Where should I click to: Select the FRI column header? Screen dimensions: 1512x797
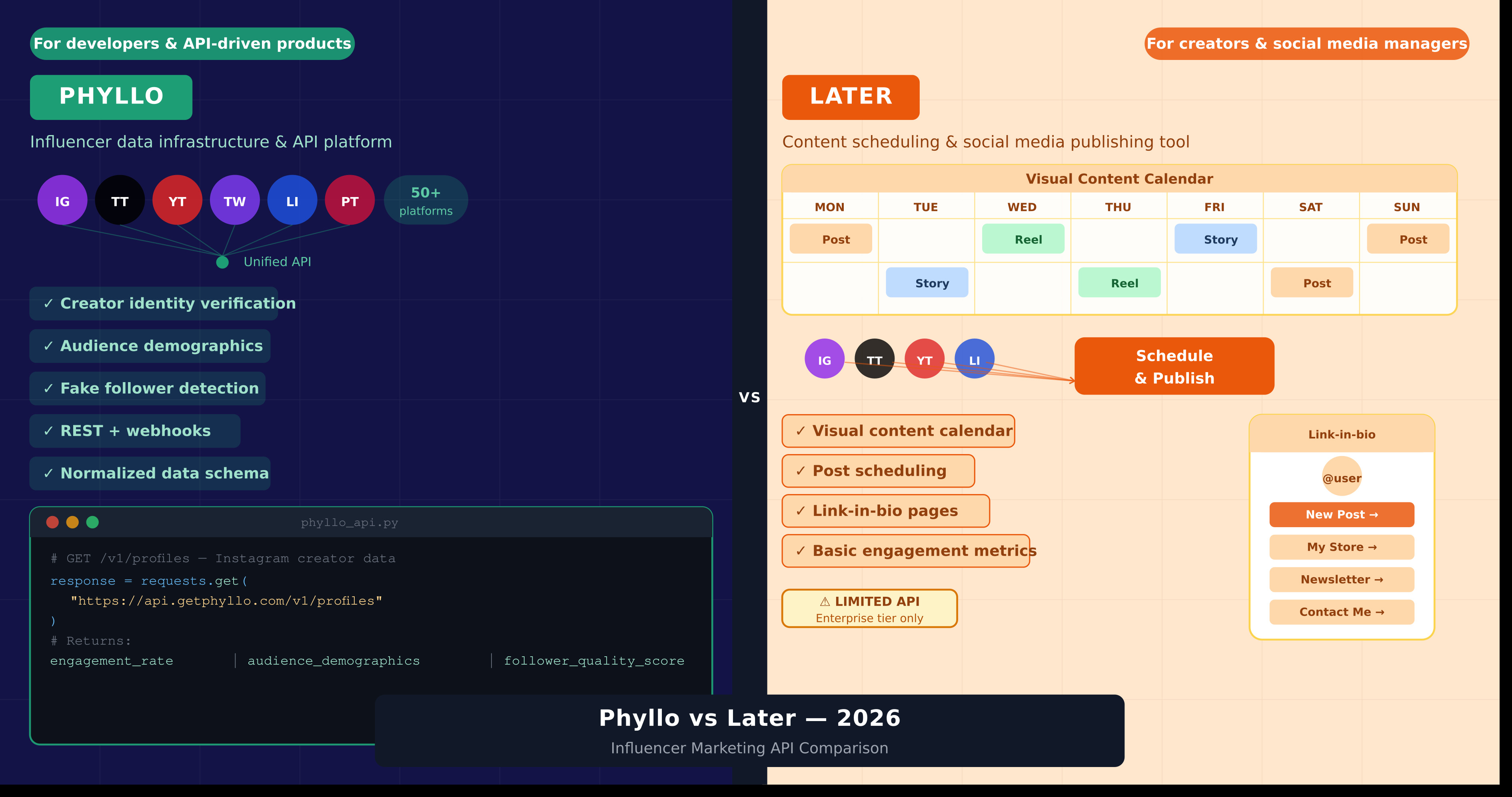click(x=1214, y=207)
